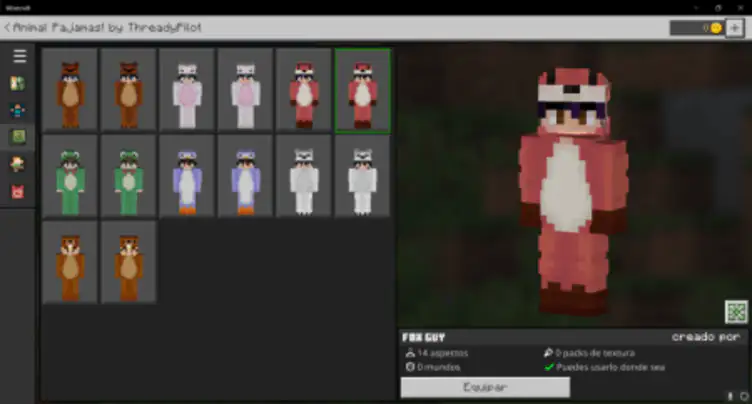
Task: Click the 'Puedes usarlo donde sea' line
Action: 605,368
